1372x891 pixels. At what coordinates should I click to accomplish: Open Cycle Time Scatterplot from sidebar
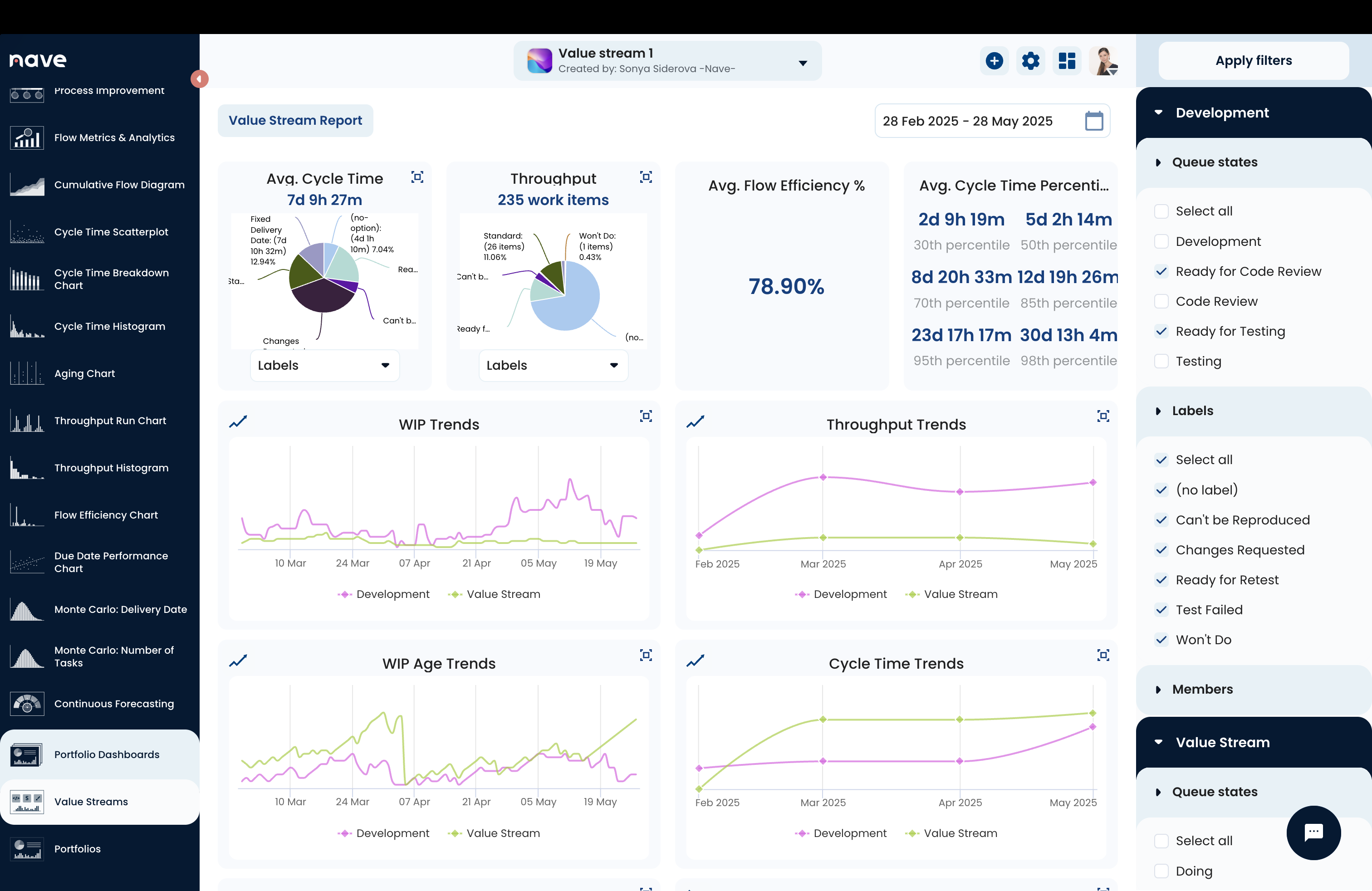coord(111,232)
